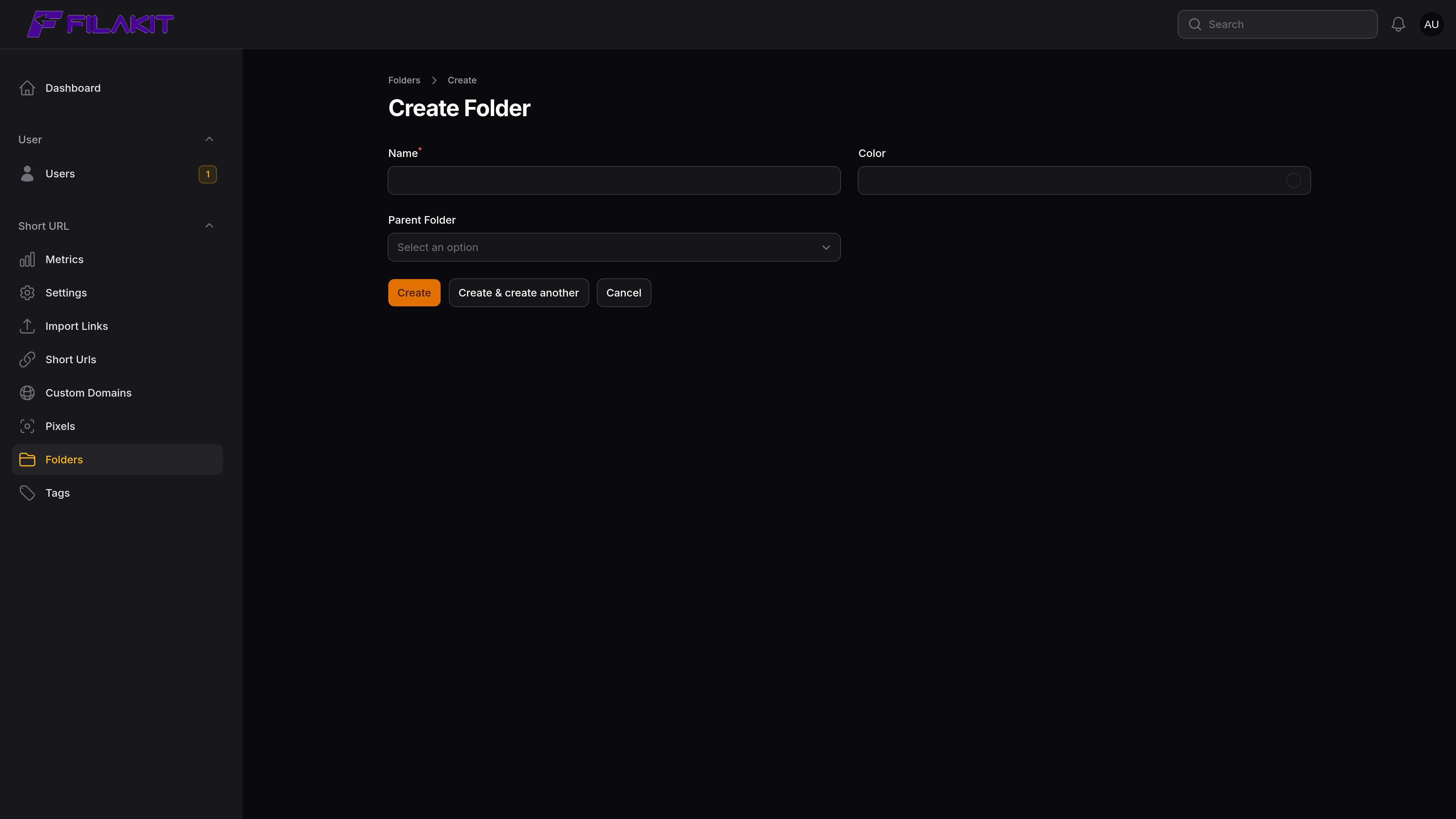
Task: Focus the folder Name input field
Action: click(x=614, y=180)
